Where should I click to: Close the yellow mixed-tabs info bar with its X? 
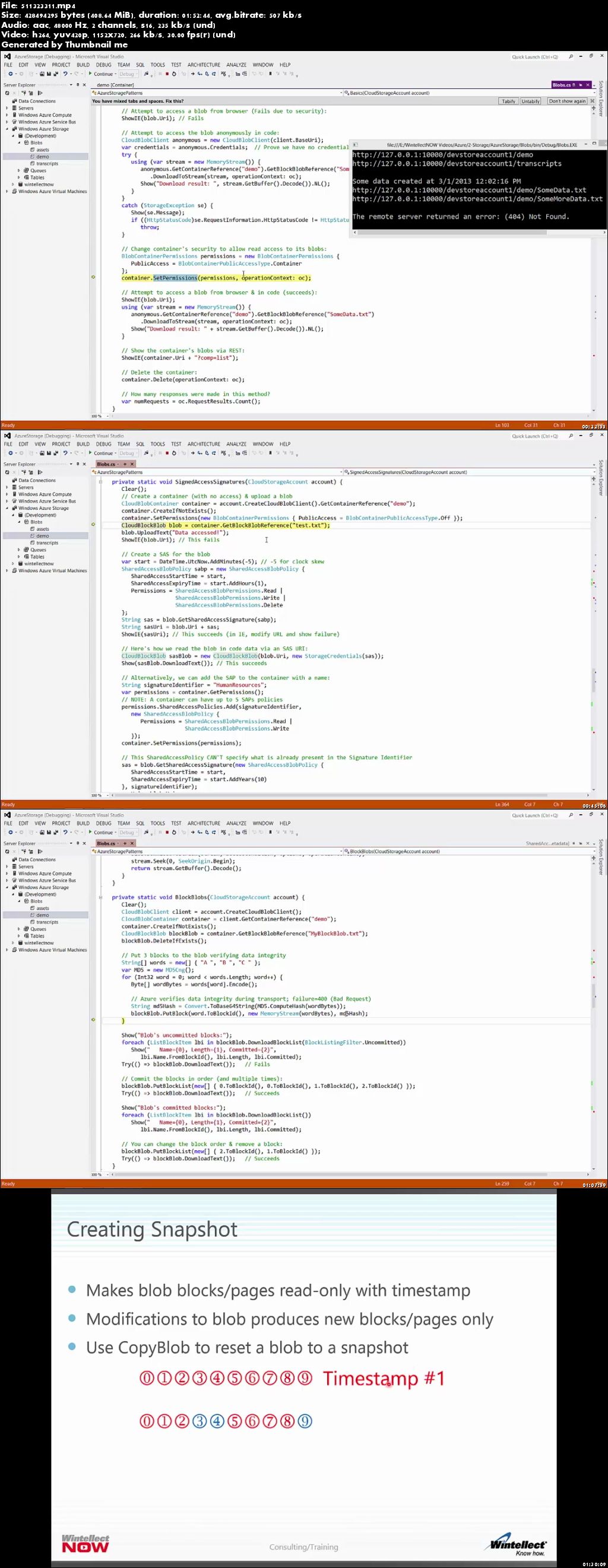click(593, 101)
